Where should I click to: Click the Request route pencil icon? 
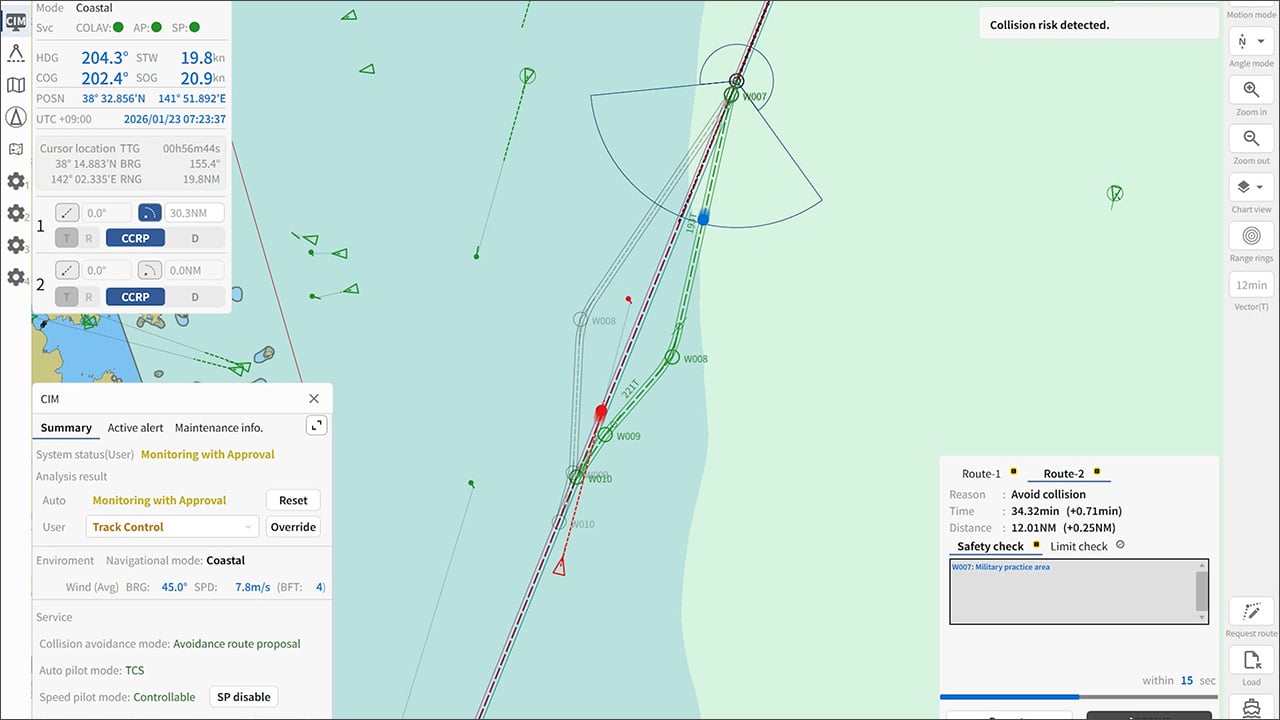[1250, 612]
